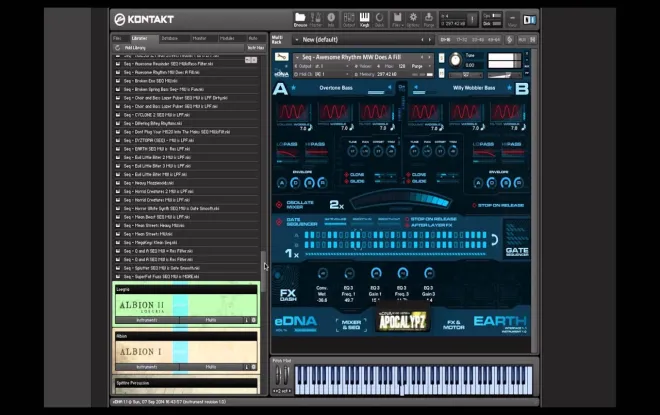This screenshot has width=660, height=415.
Task: Toggle the Gate Sequencer power button
Action: (x=279, y=222)
